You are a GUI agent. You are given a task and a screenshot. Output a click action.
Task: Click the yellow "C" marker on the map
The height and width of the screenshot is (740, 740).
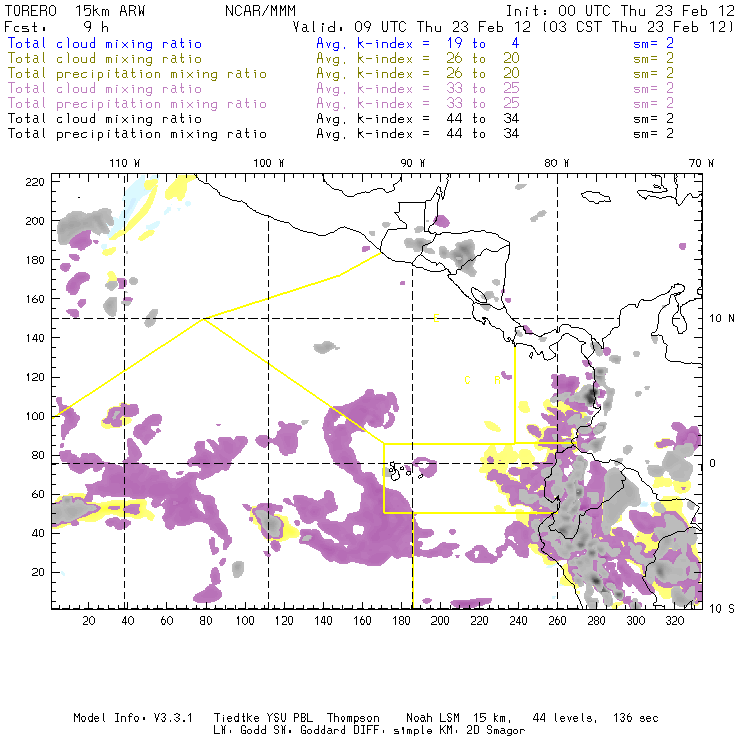[x=467, y=380]
